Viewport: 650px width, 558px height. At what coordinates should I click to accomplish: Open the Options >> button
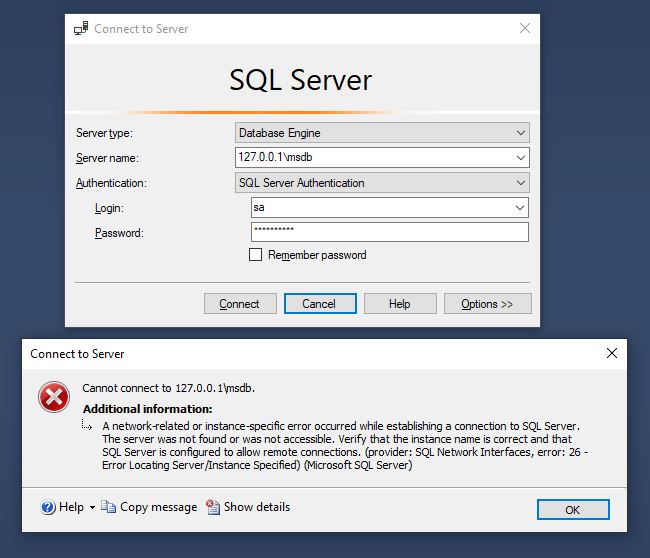(x=488, y=304)
